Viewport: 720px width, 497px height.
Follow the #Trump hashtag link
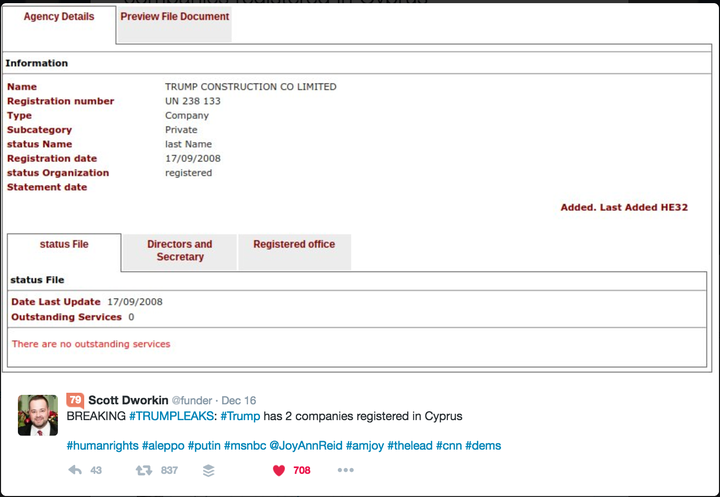point(240,416)
